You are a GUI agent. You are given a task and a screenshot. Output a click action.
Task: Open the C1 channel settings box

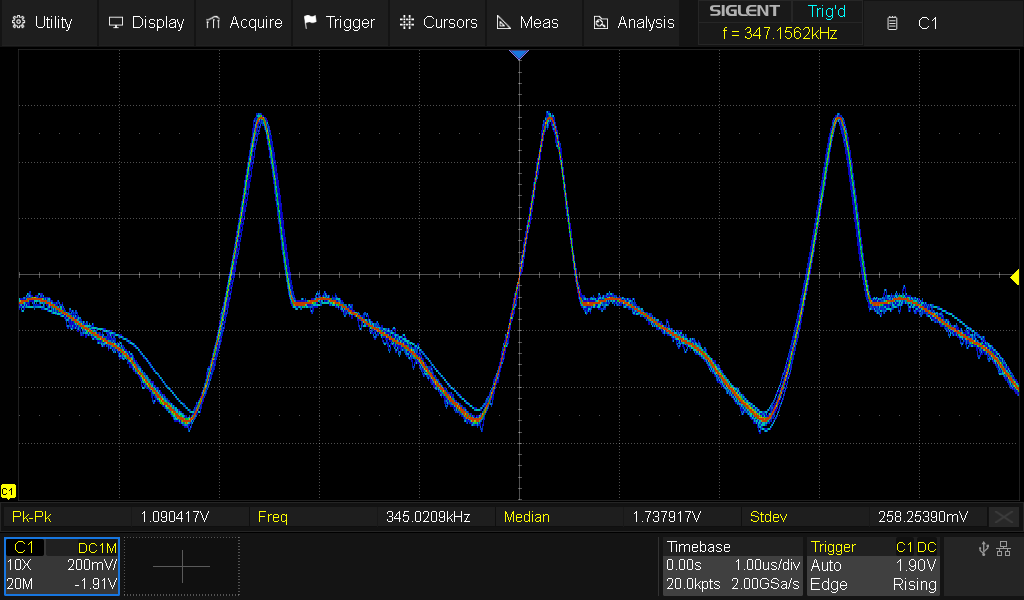pyautogui.click(x=62, y=566)
